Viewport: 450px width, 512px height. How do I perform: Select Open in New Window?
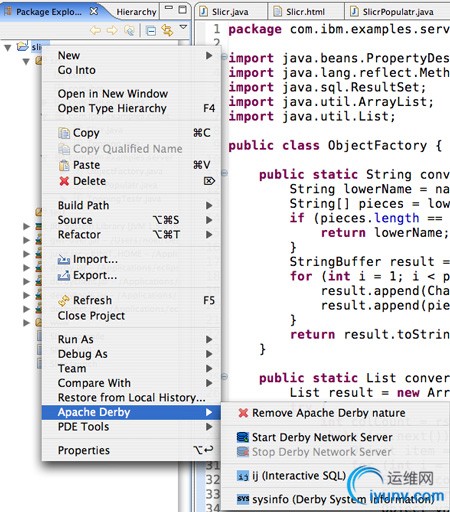click(x=131, y=94)
